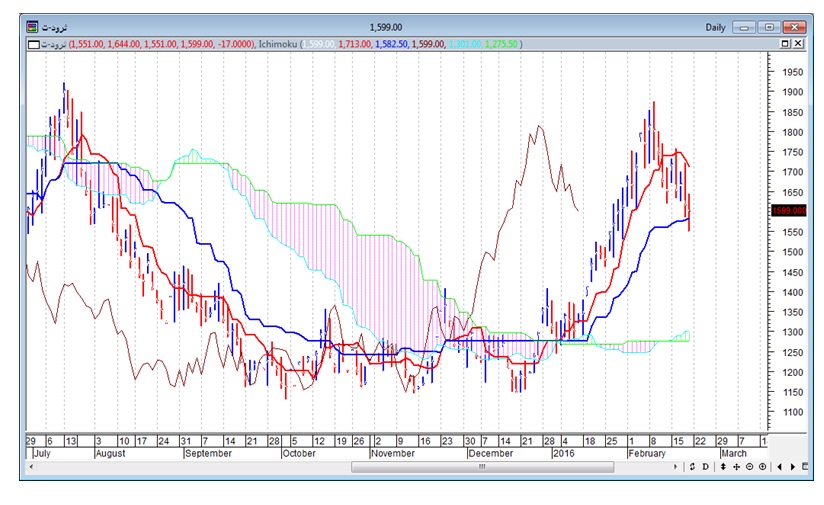Click the horizontal scrollbar left arrow
824x505 pixels.
(32, 467)
